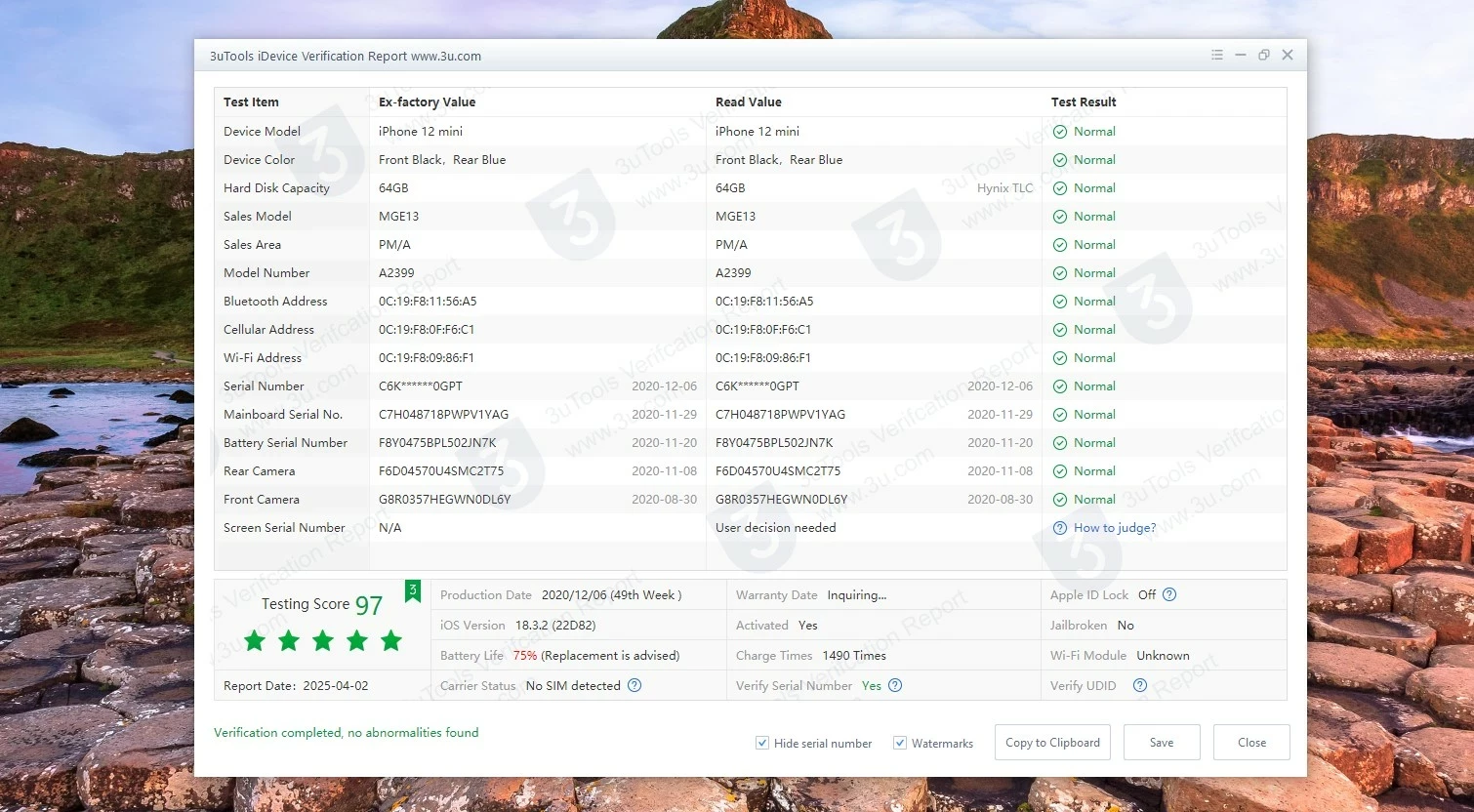This screenshot has width=1474, height=812.
Task: Click the Device Color Normal check icon
Action: tap(1060, 160)
